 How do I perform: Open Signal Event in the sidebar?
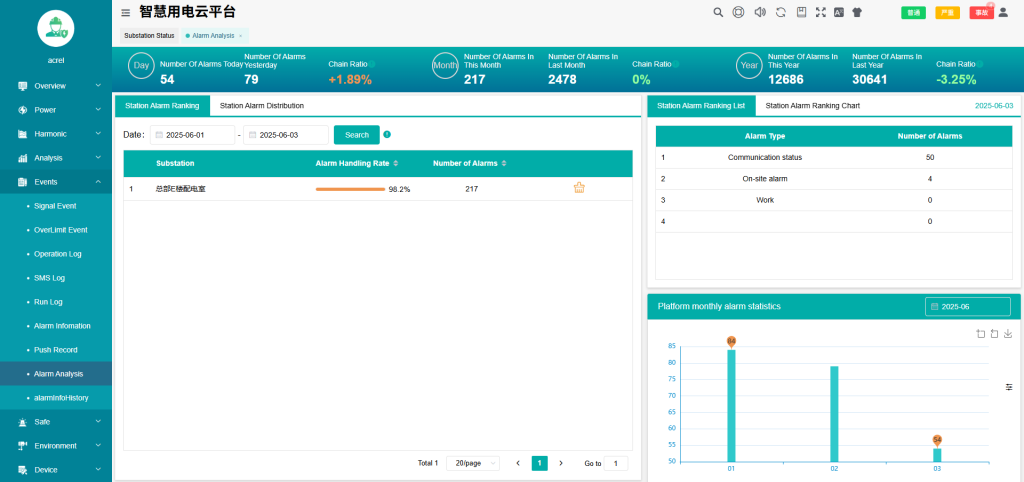[x=56, y=206]
